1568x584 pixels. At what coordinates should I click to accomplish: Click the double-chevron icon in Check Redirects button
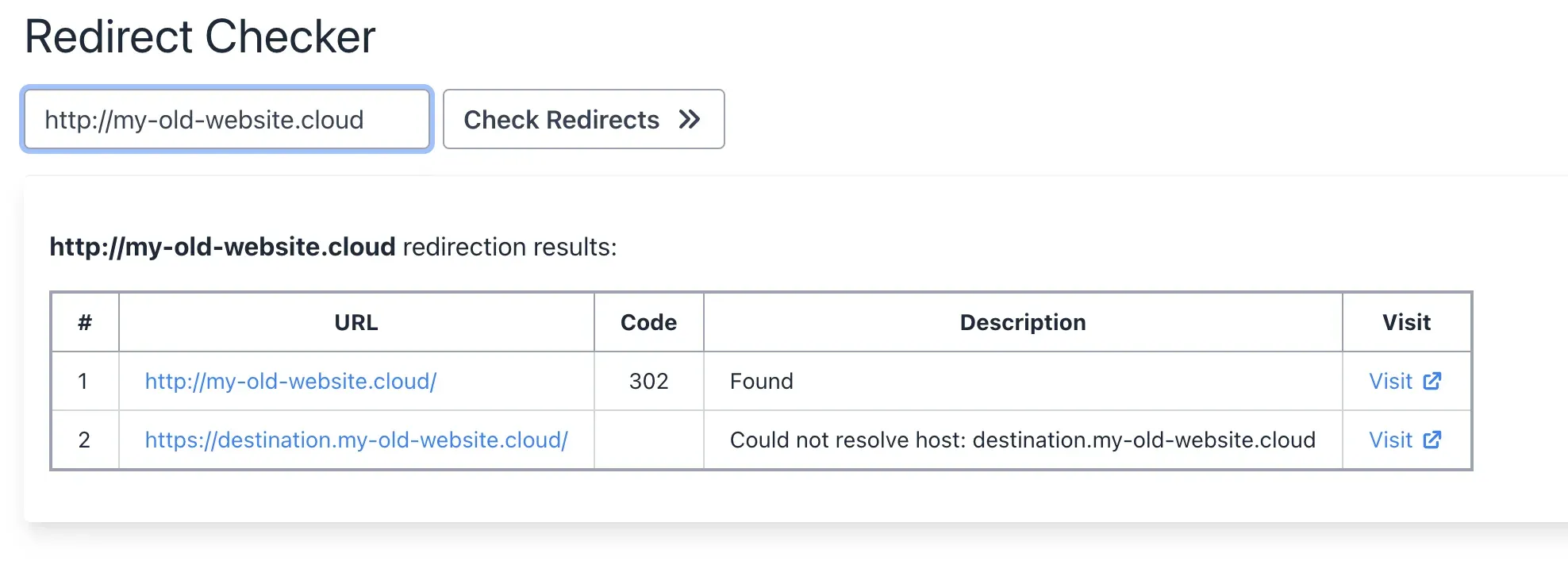coord(690,120)
